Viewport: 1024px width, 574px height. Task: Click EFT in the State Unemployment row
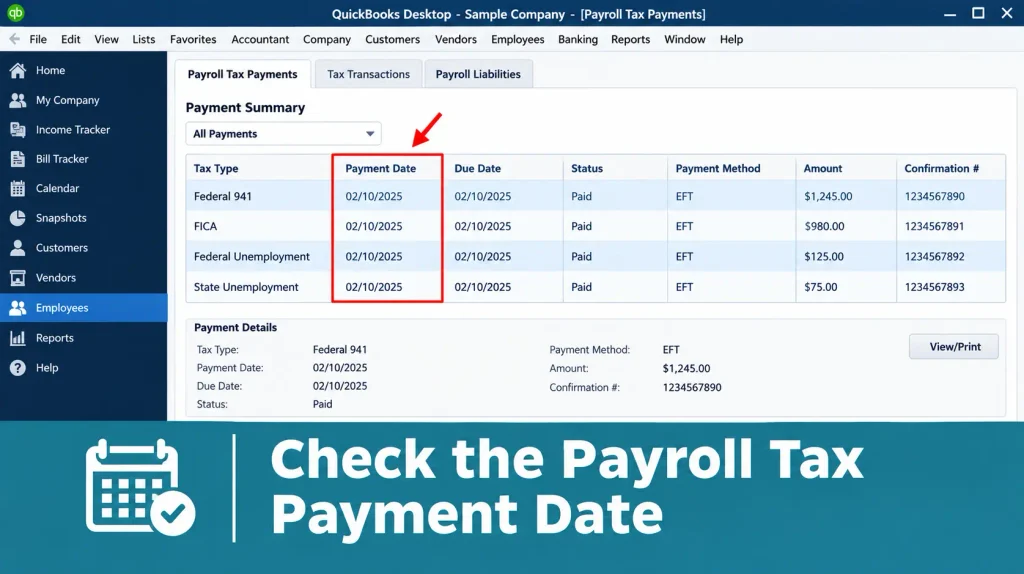coord(684,287)
